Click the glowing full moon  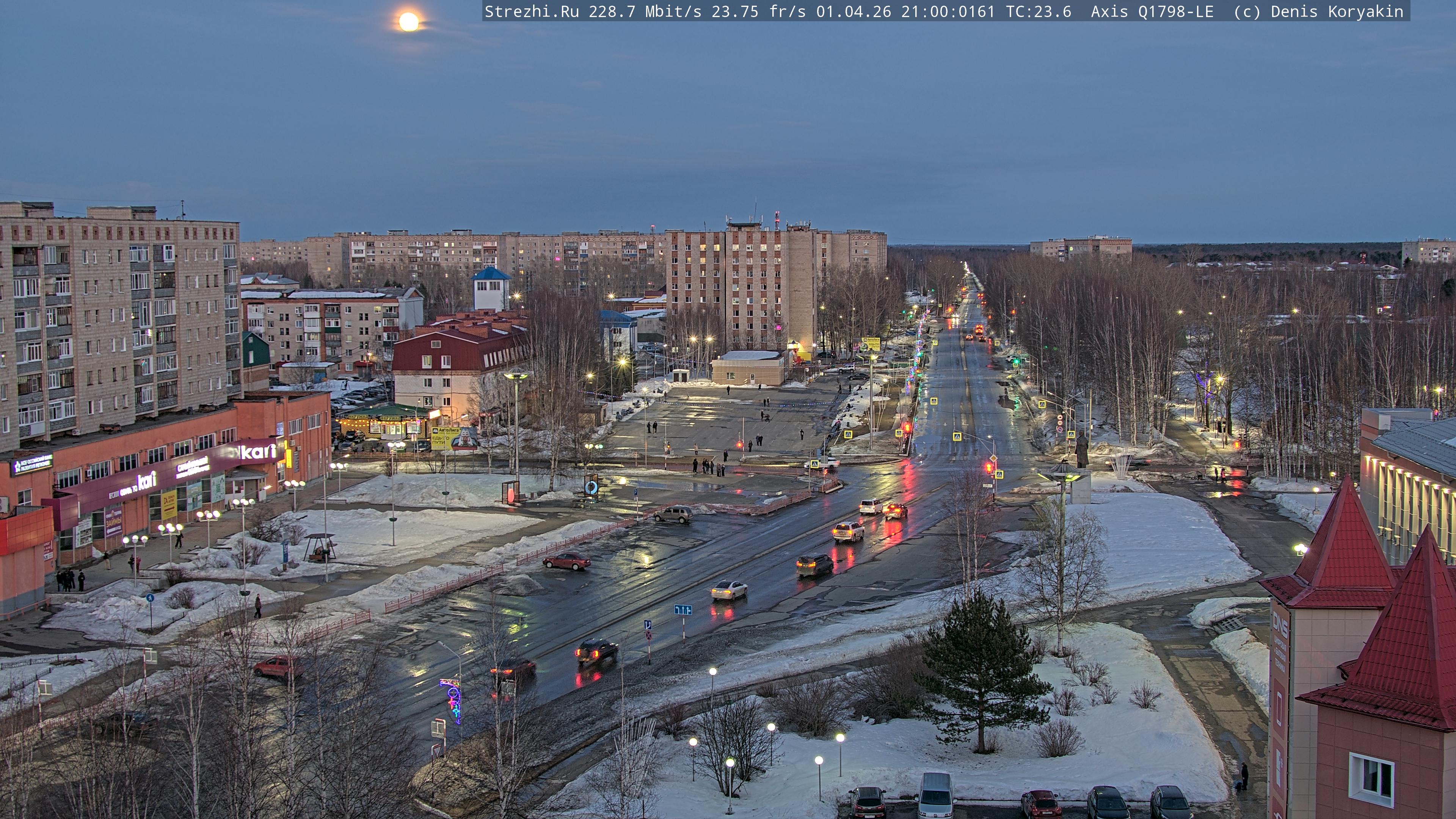tap(409, 22)
